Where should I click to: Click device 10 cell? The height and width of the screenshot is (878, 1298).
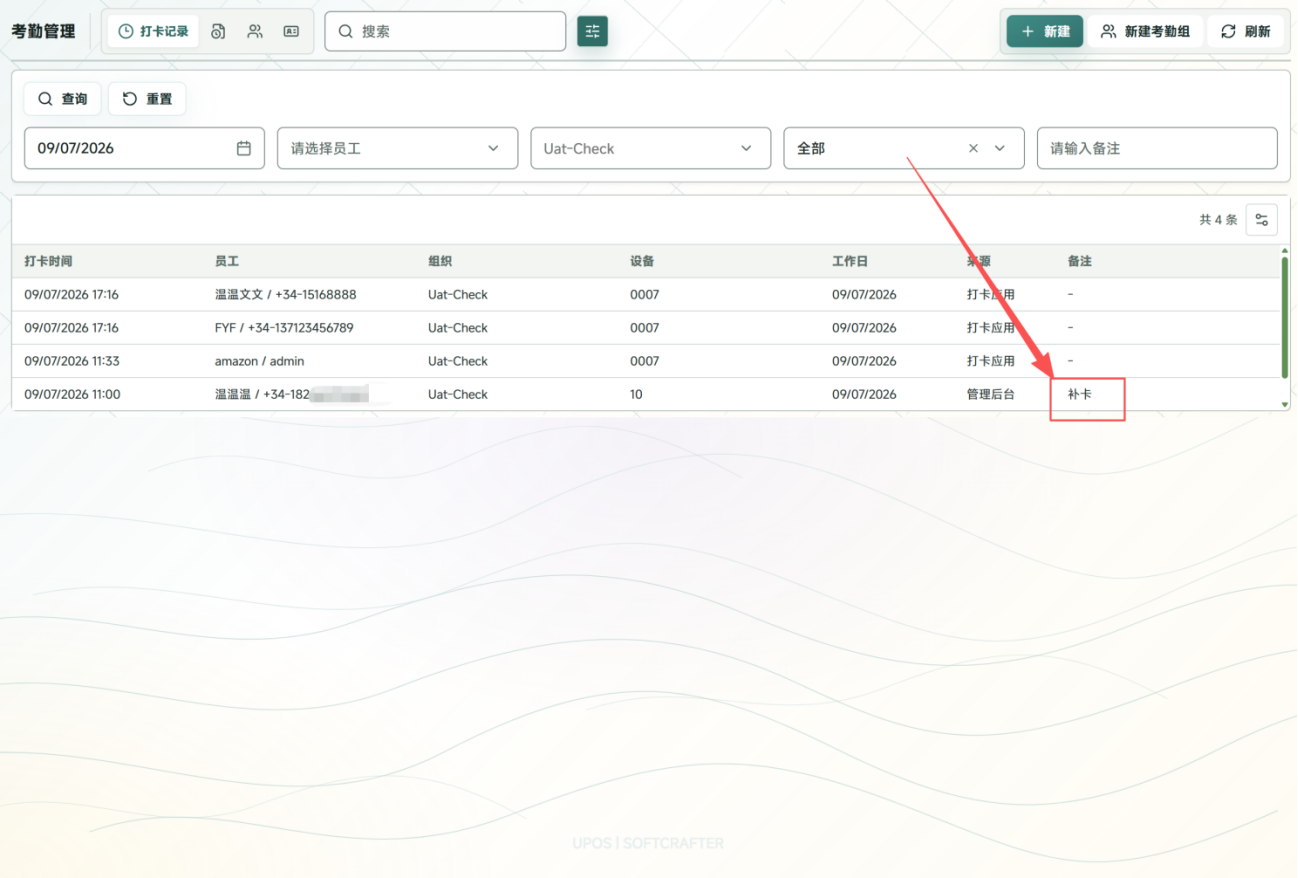click(636, 394)
